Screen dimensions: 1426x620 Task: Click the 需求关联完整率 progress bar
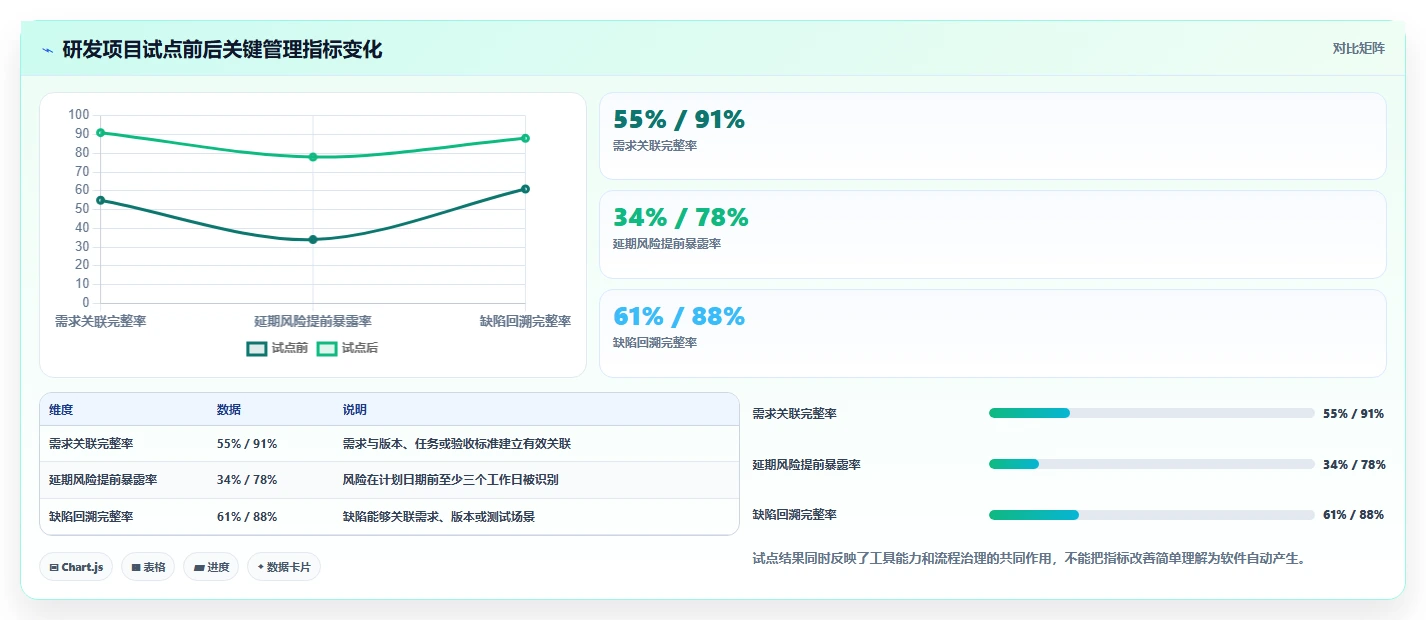pyautogui.click(x=1151, y=413)
